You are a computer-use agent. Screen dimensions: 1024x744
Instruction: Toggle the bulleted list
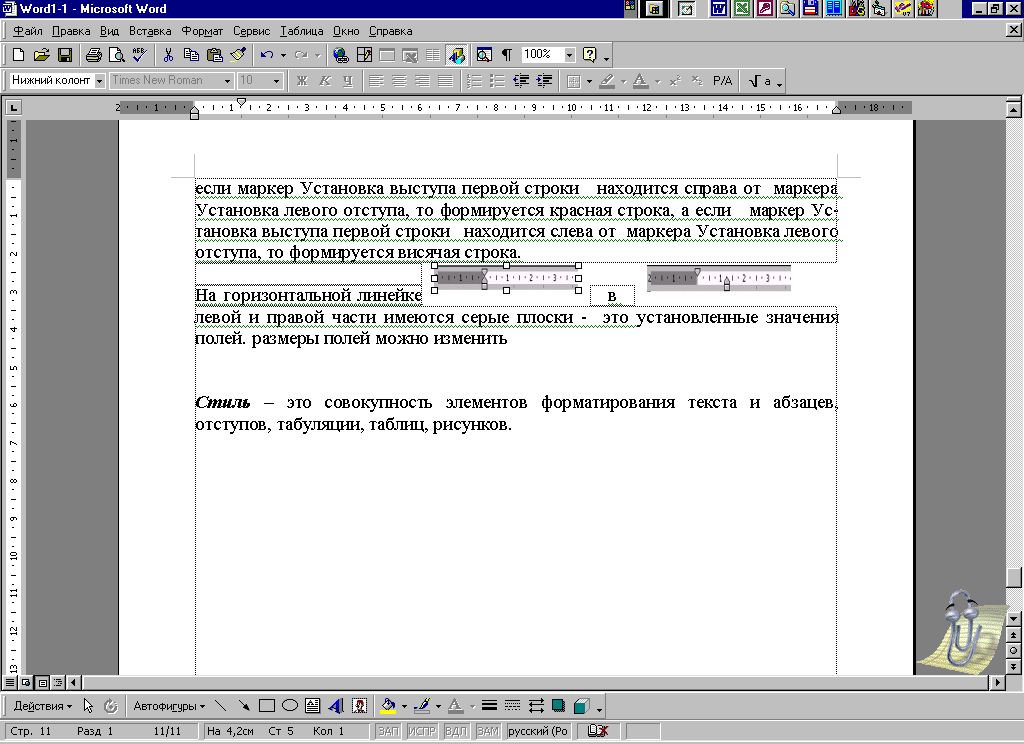click(x=498, y=81)
